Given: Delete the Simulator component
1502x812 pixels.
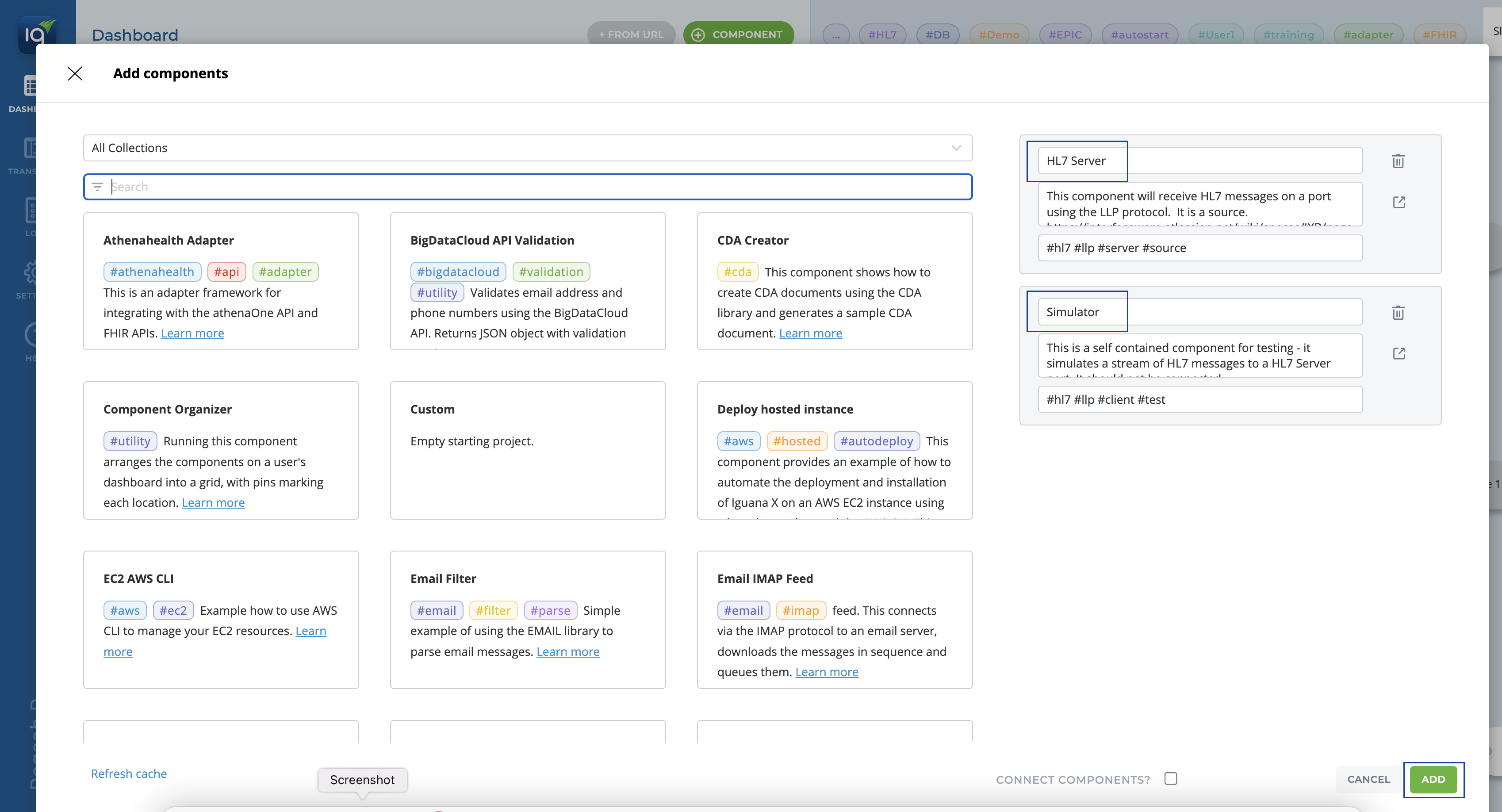Looking at the screenshot, I should [x=1398, y=312].
